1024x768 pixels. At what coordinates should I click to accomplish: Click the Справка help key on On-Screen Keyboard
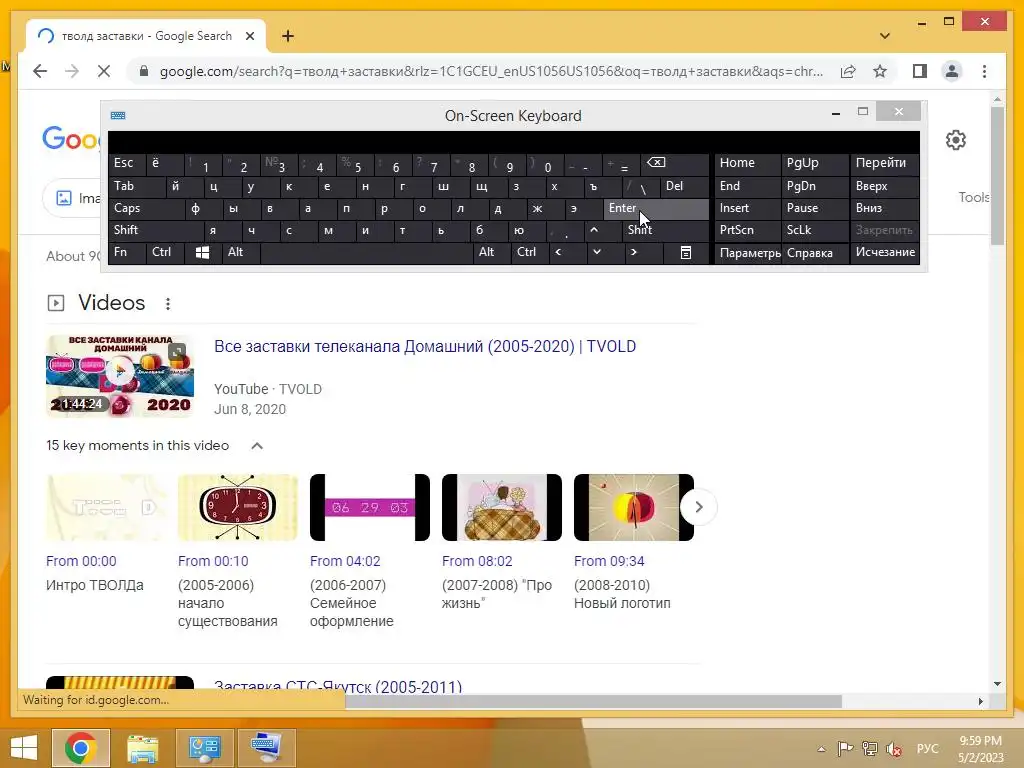814,253
